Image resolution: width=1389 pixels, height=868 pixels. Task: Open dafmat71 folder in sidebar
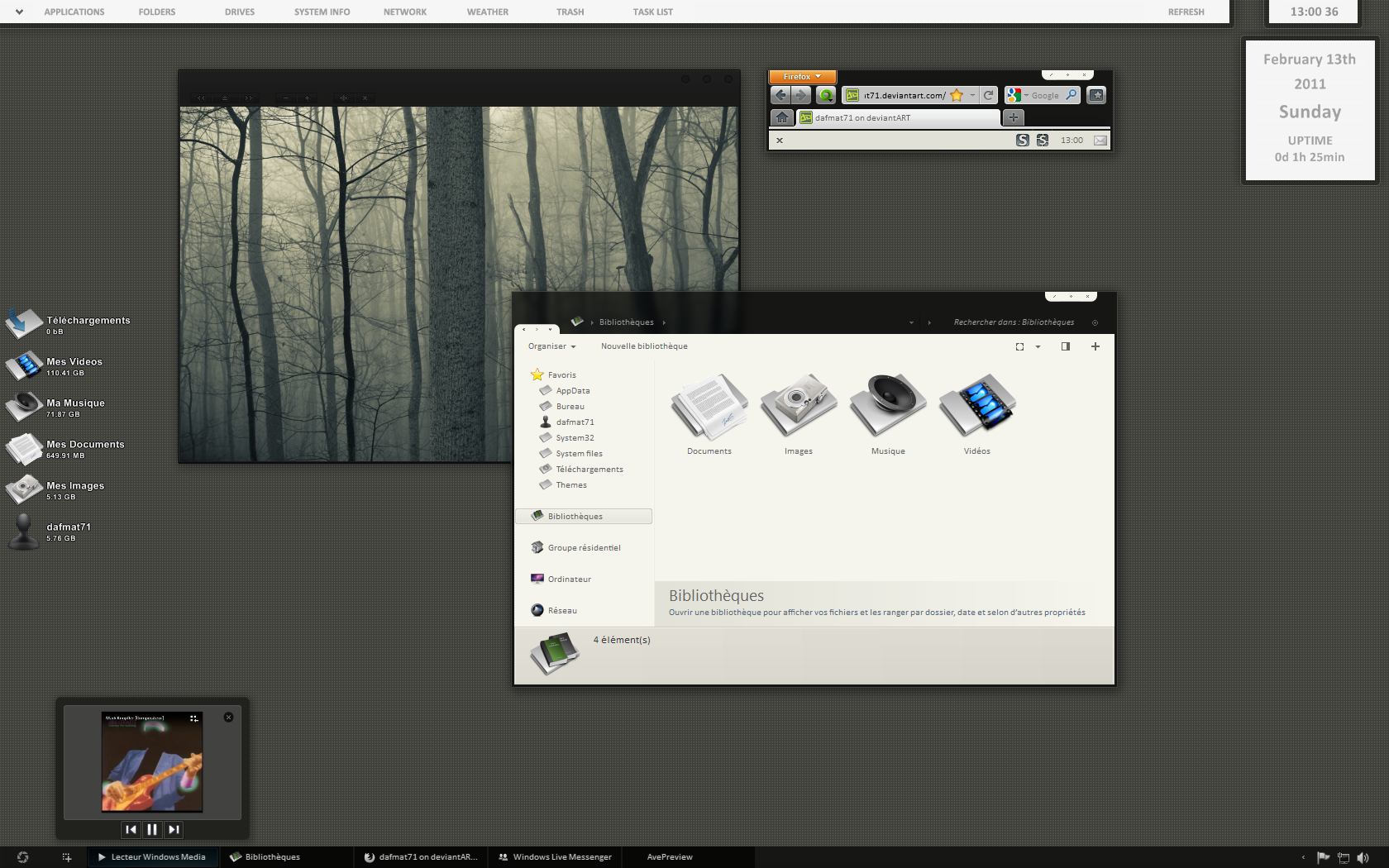pyautogui.click(x=566, y=422)
